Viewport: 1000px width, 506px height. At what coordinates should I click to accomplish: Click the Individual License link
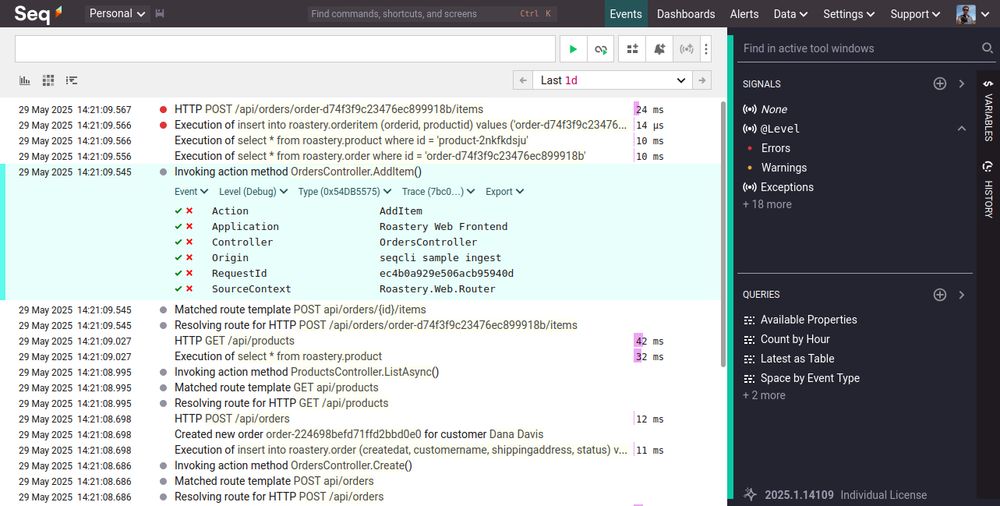click(883, 495)
